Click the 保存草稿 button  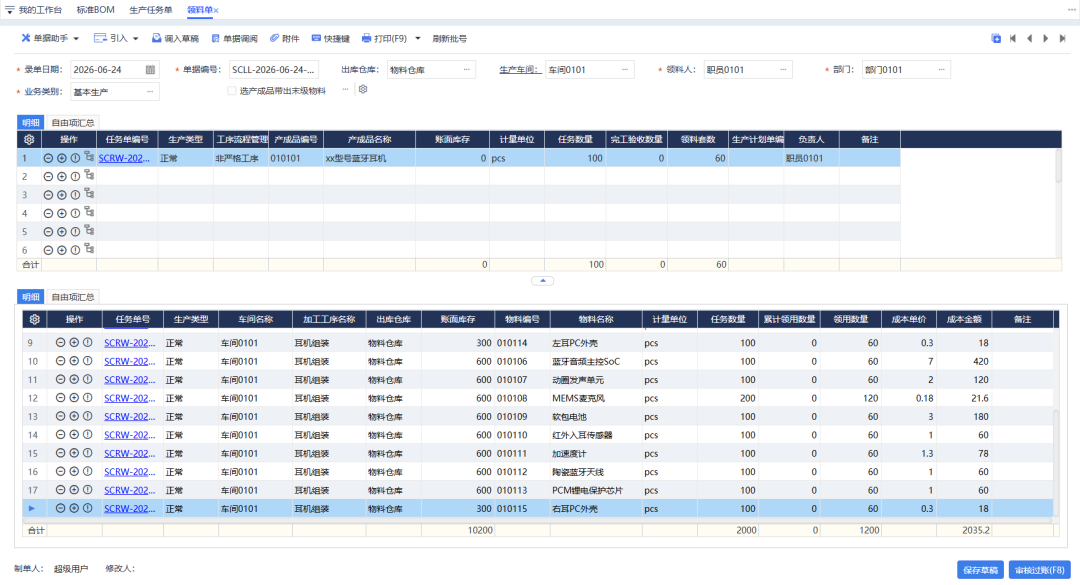point(980,570)
